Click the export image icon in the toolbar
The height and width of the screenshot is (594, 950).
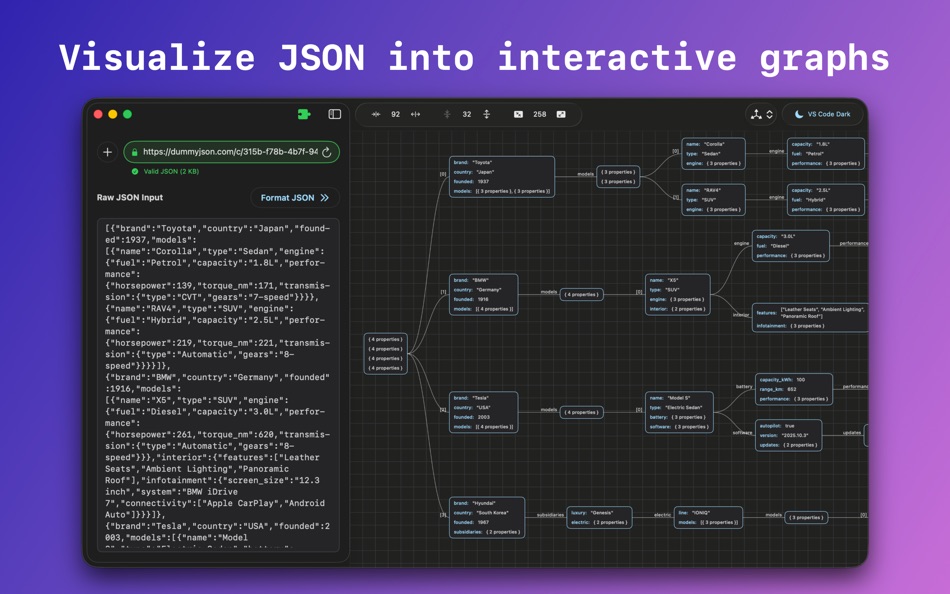pyautogui.click(x=519, y=114)
